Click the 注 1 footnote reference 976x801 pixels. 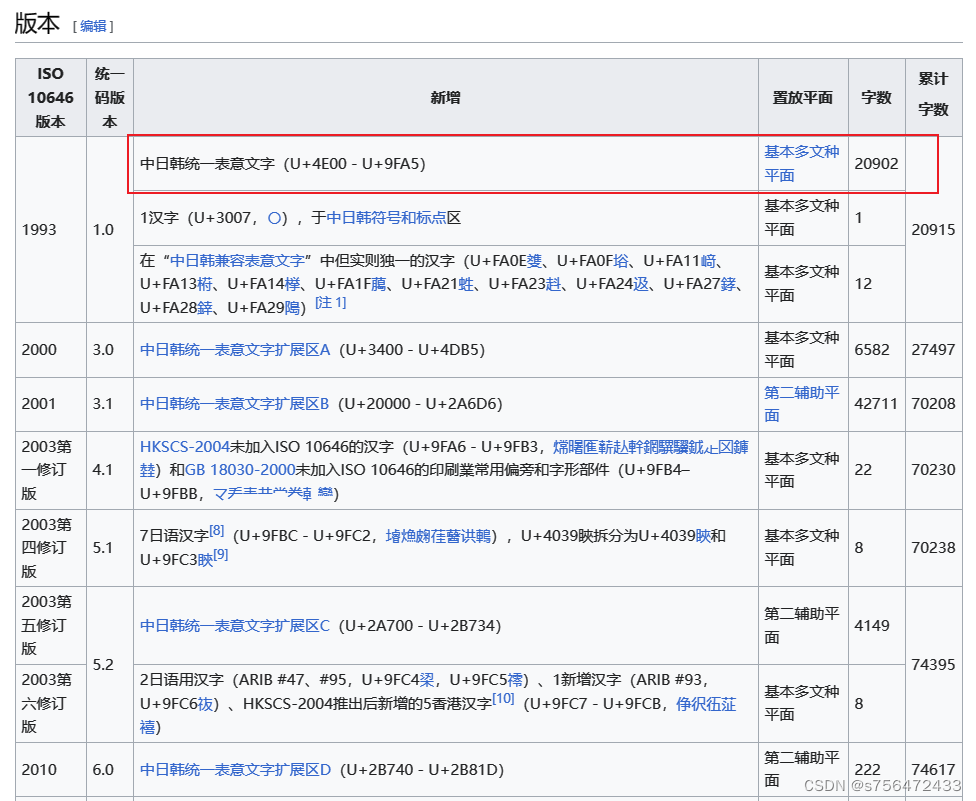point(331,303)
